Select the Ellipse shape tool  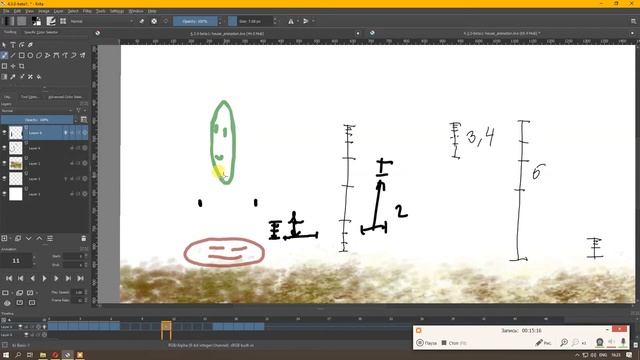coord(30,55)
